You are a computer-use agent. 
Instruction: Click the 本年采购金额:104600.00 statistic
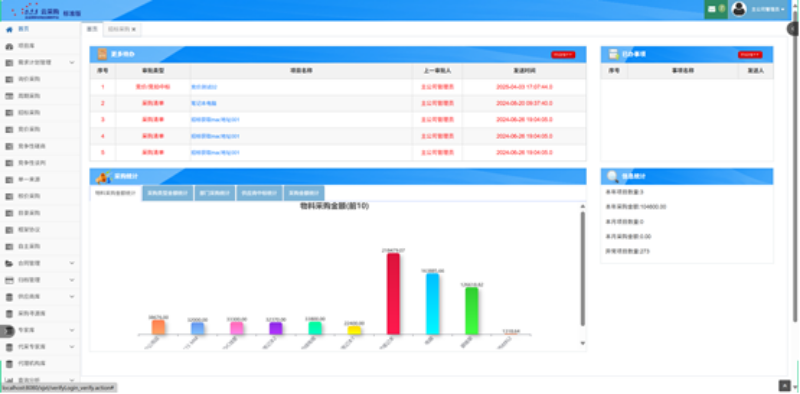click(636, 207)
